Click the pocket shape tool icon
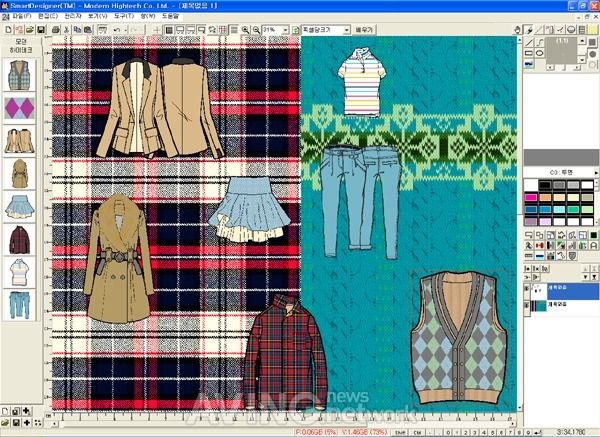 572,256
